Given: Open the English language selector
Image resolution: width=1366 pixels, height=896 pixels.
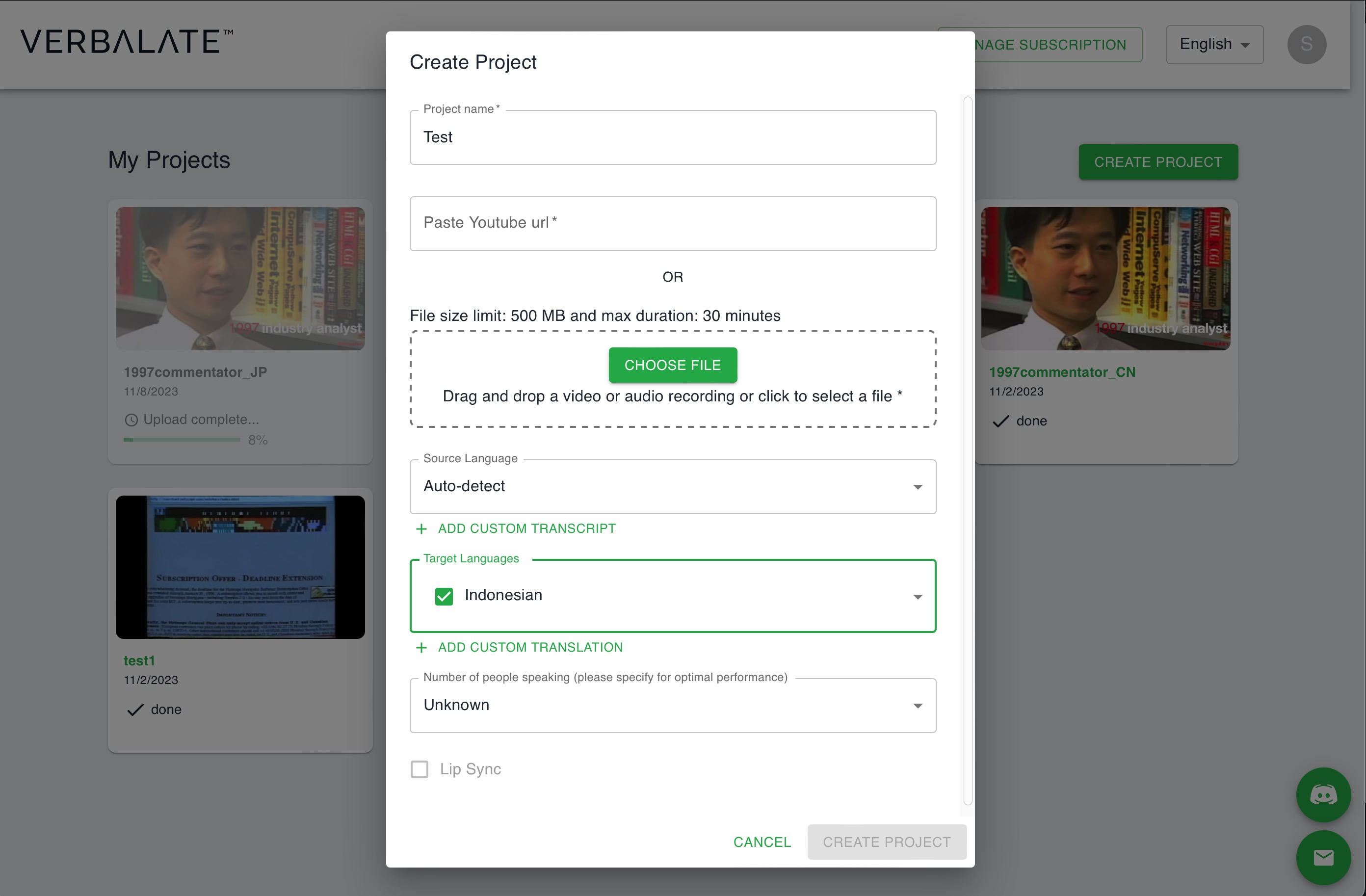Looking at the screenshot, I should 1214,44.
